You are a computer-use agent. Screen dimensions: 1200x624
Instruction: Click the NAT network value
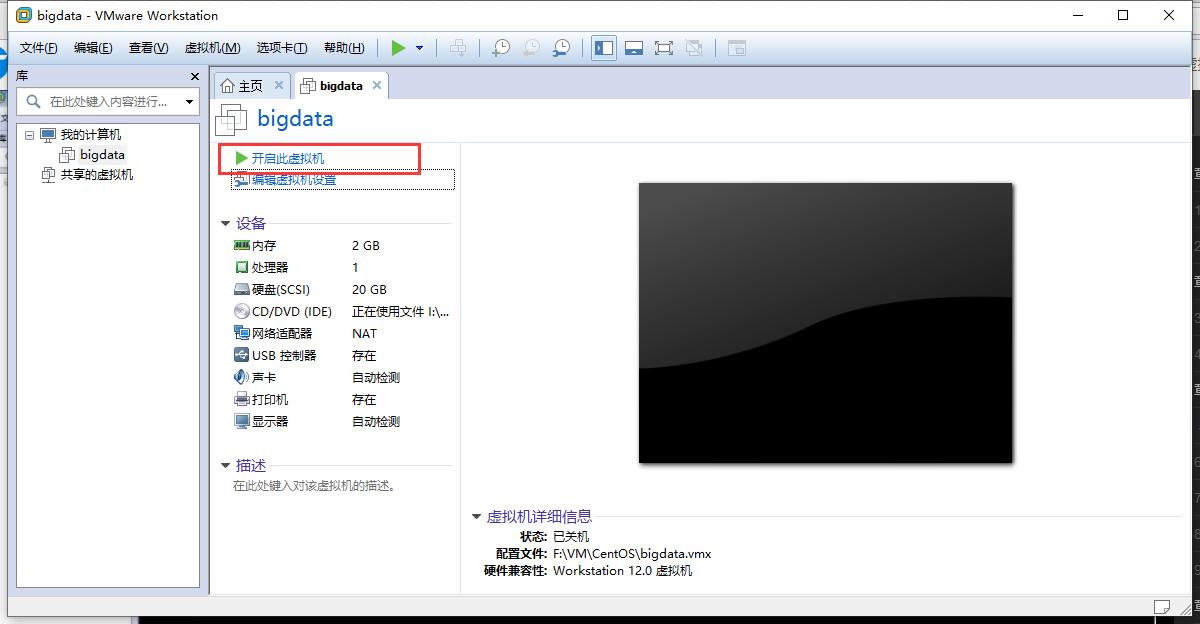coord(364,333)
